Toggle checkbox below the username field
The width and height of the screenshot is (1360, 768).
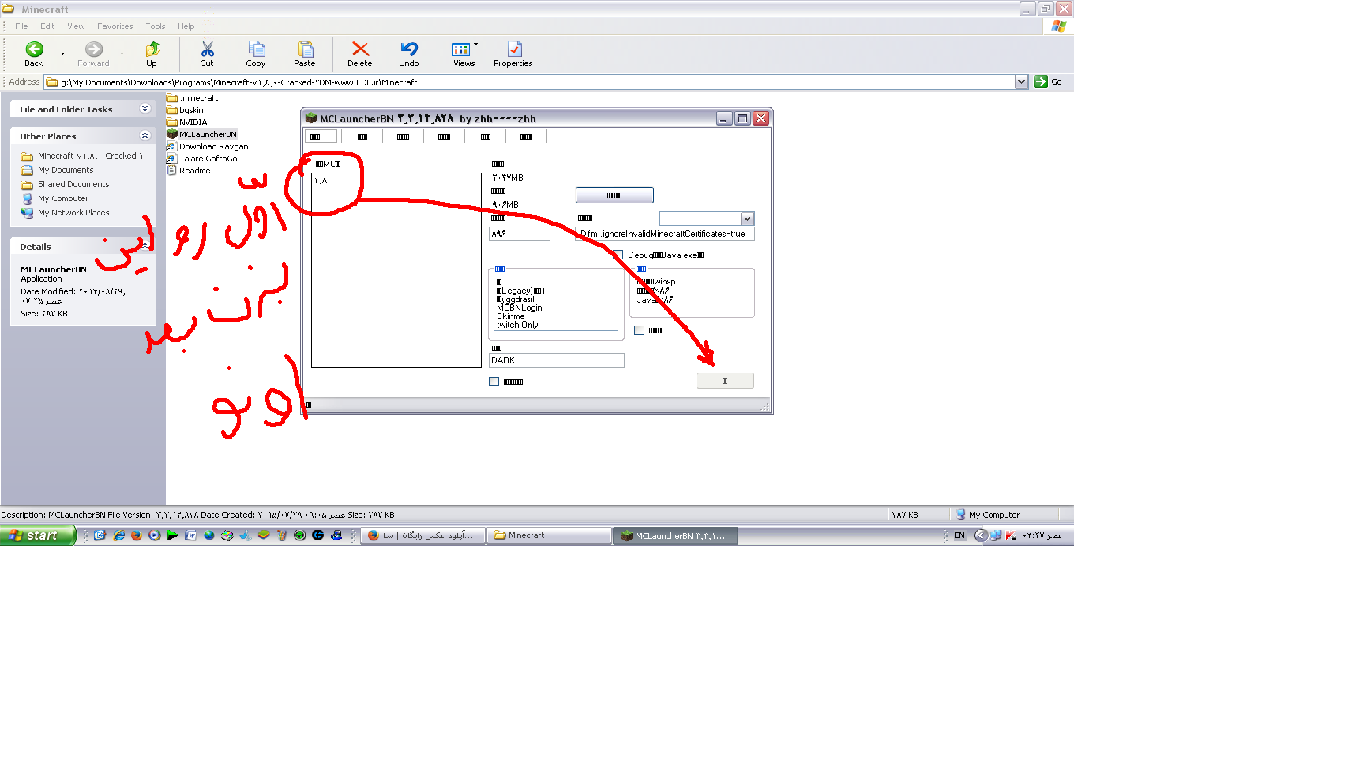[x=494, y=381]
